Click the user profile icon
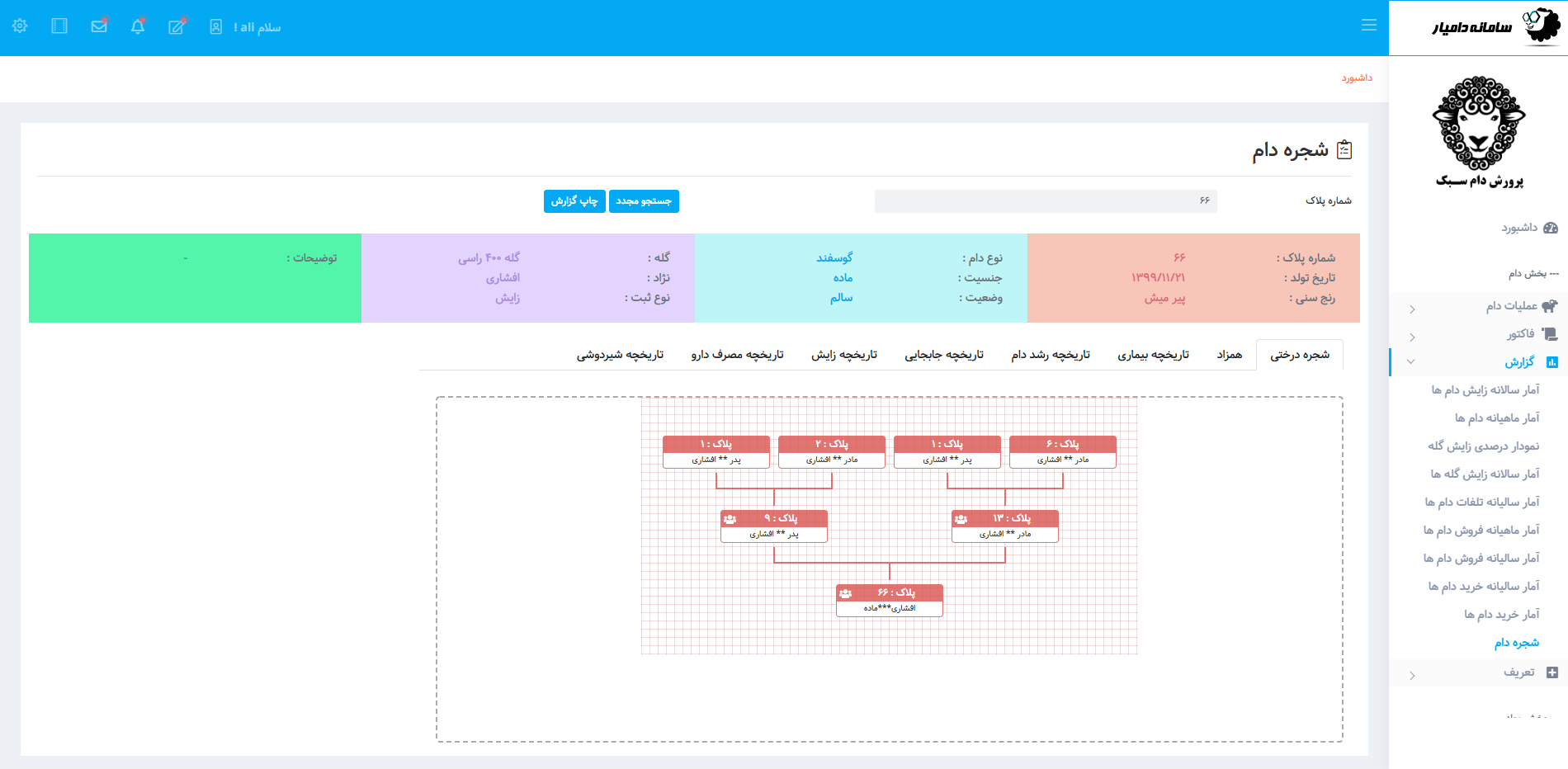 215,26
